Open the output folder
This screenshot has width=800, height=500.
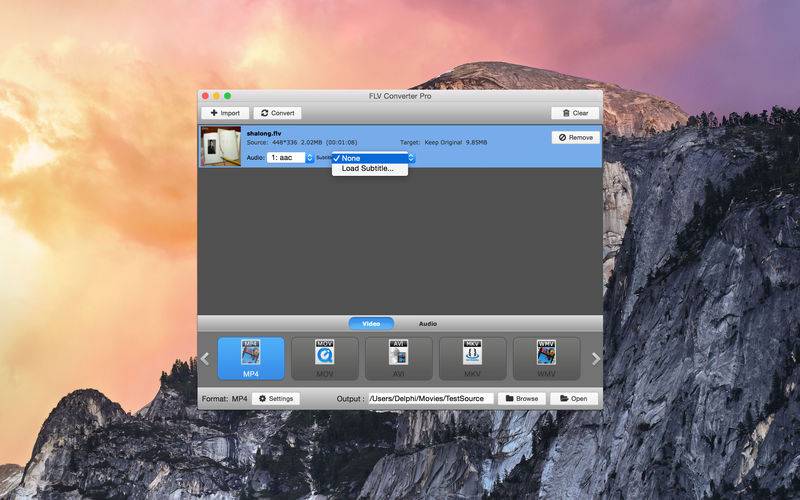pyautogui.click(x=574, y=398)
